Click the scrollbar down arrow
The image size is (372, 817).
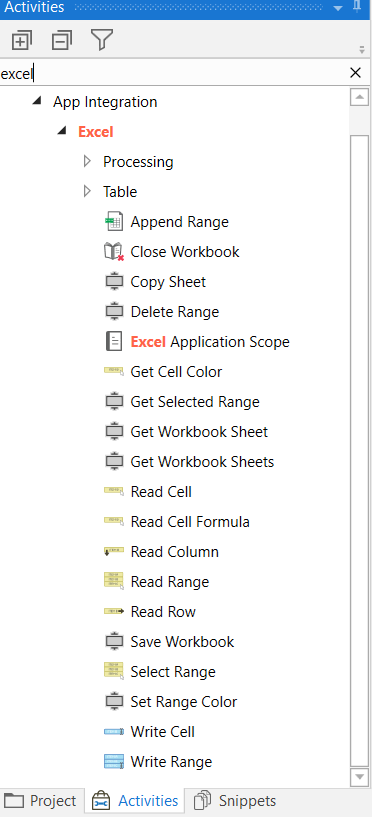359,777
